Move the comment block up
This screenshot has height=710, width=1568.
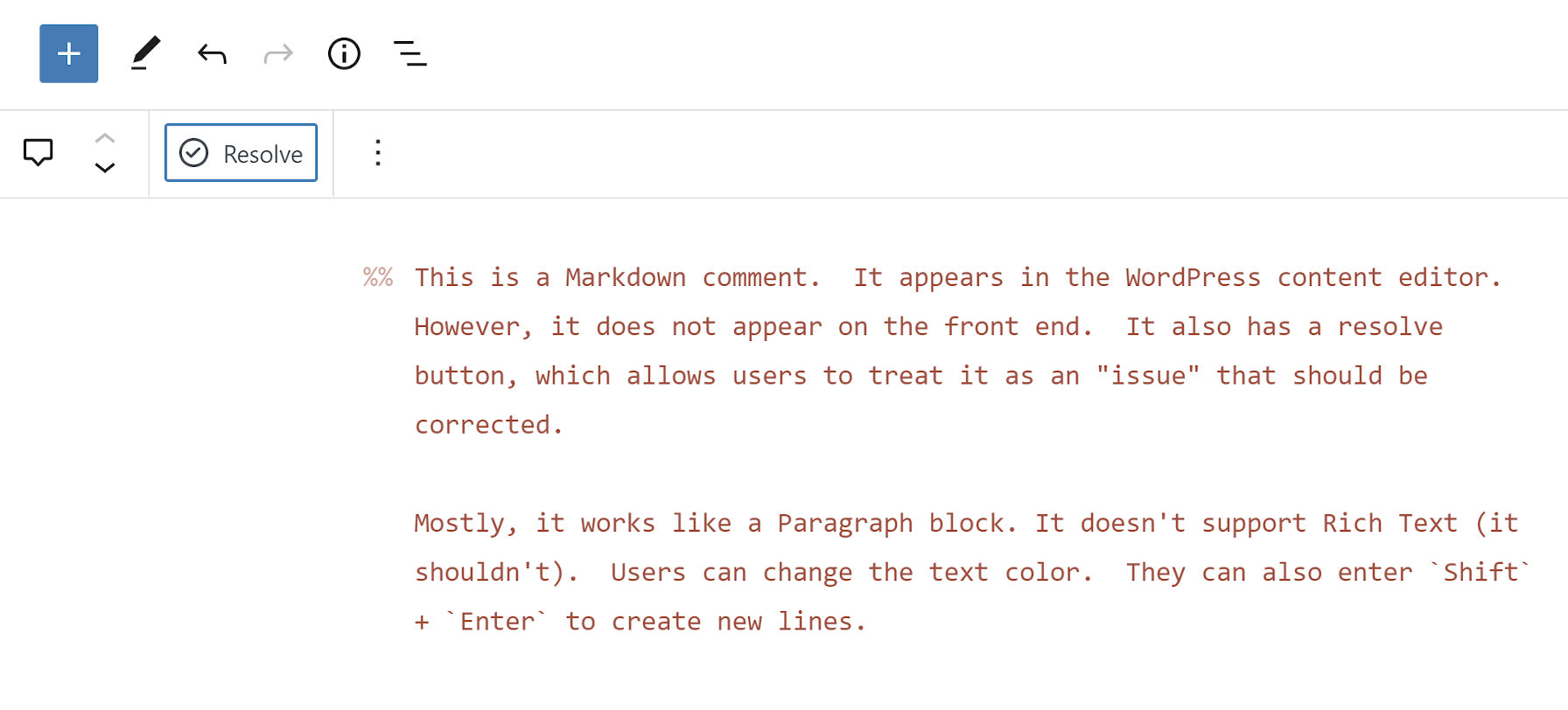pyautogui.click(x=105, y=137)
